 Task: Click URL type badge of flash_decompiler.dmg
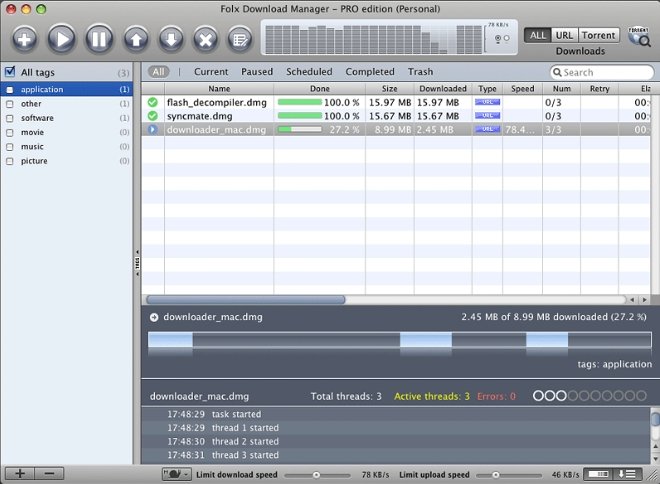click(x=487, y=102)
